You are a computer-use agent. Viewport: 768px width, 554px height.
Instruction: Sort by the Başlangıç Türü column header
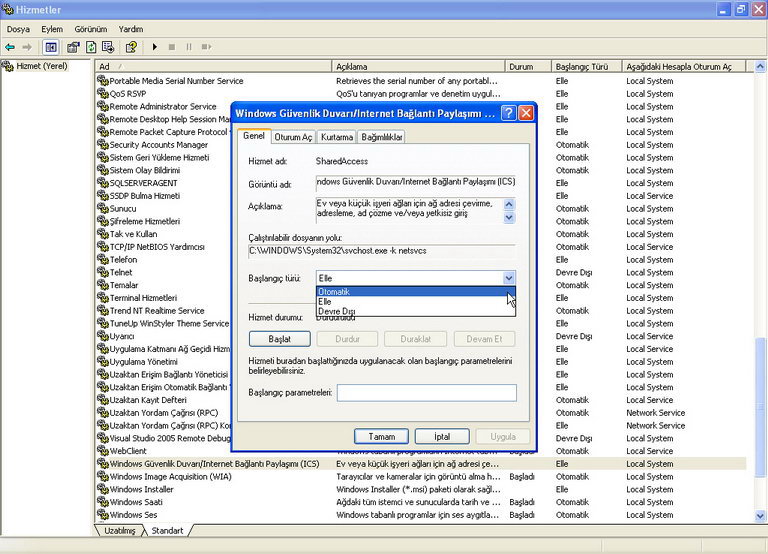click(x=586, y=66)
